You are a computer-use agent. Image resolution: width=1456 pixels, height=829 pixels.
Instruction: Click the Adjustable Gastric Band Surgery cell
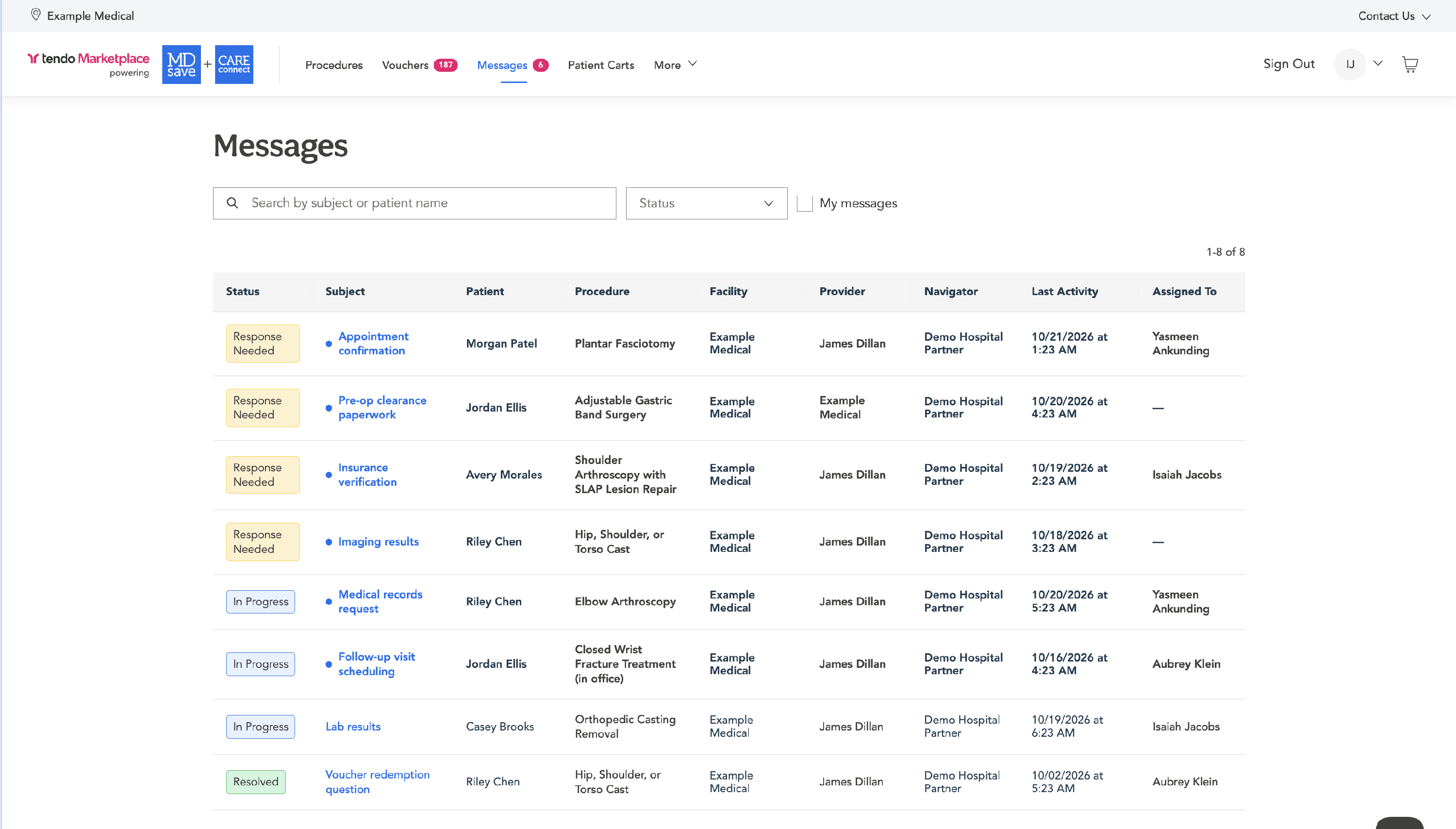(623, 408)
